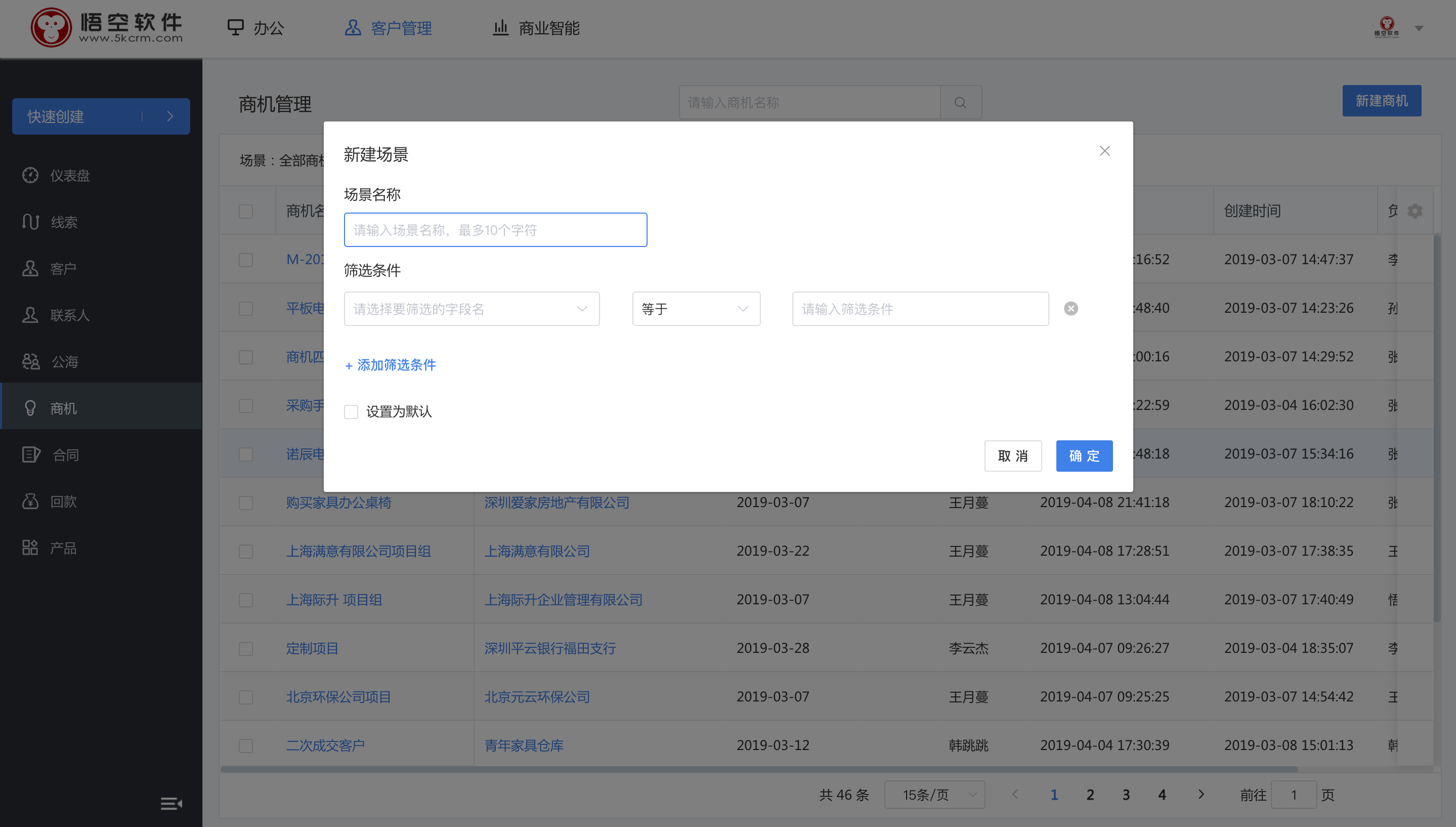Expand the account dropdown arrow

click(x=1419, y=28)
